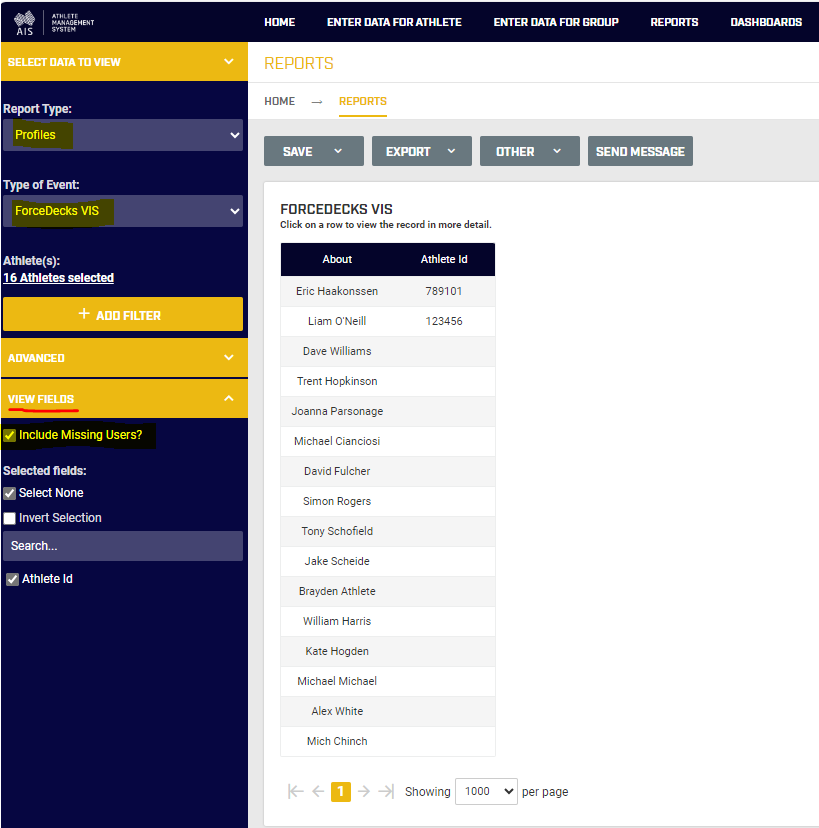The width and height of the screenshot is (819, 828).
Task: Toggle the Select None checkbox
Action: 10,493
